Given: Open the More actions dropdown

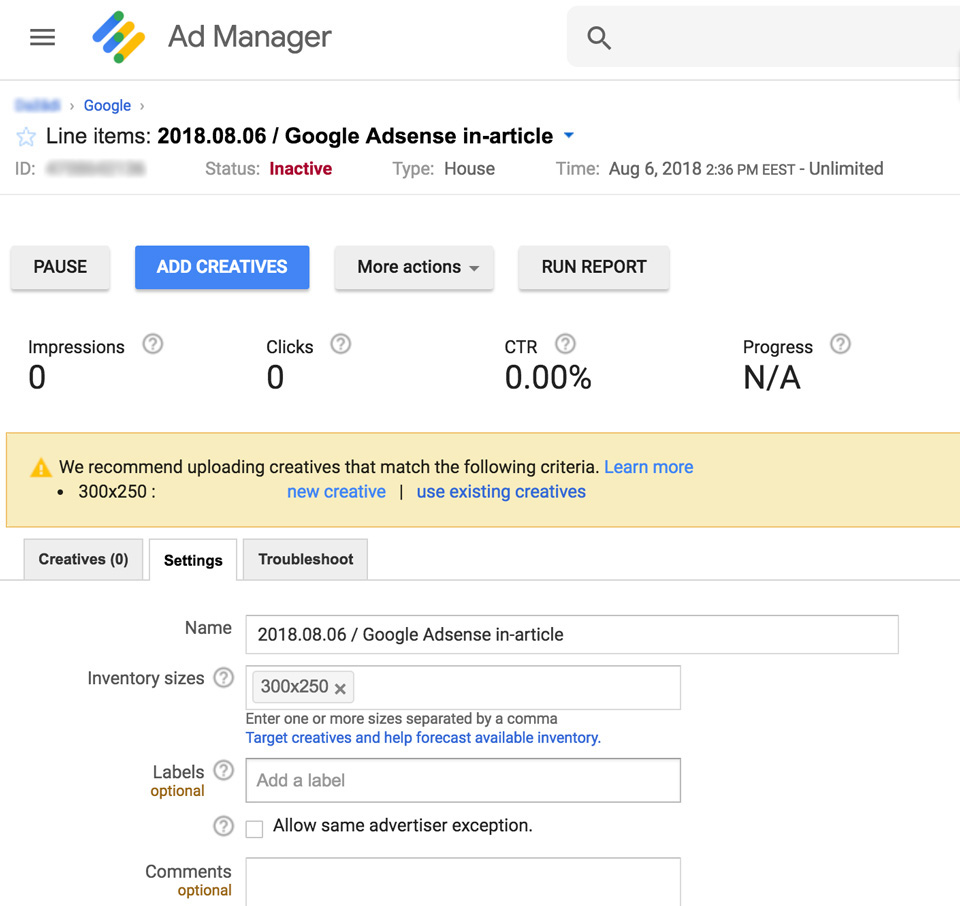Looking at the screenshot, I should 414,268.
